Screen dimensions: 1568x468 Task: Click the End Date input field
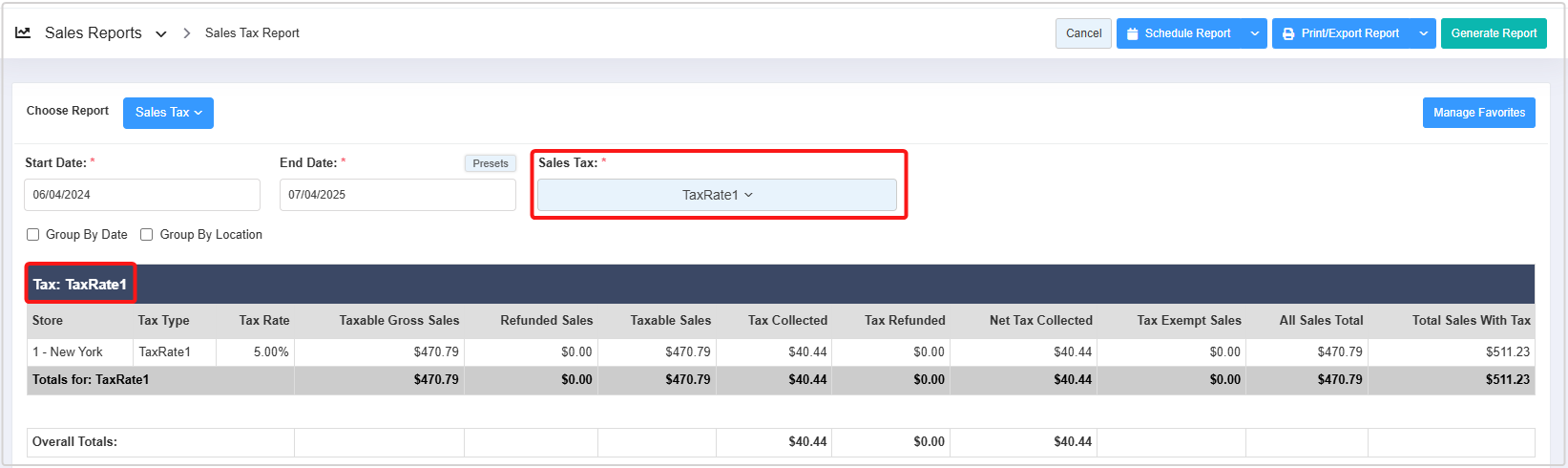[397, 195]
